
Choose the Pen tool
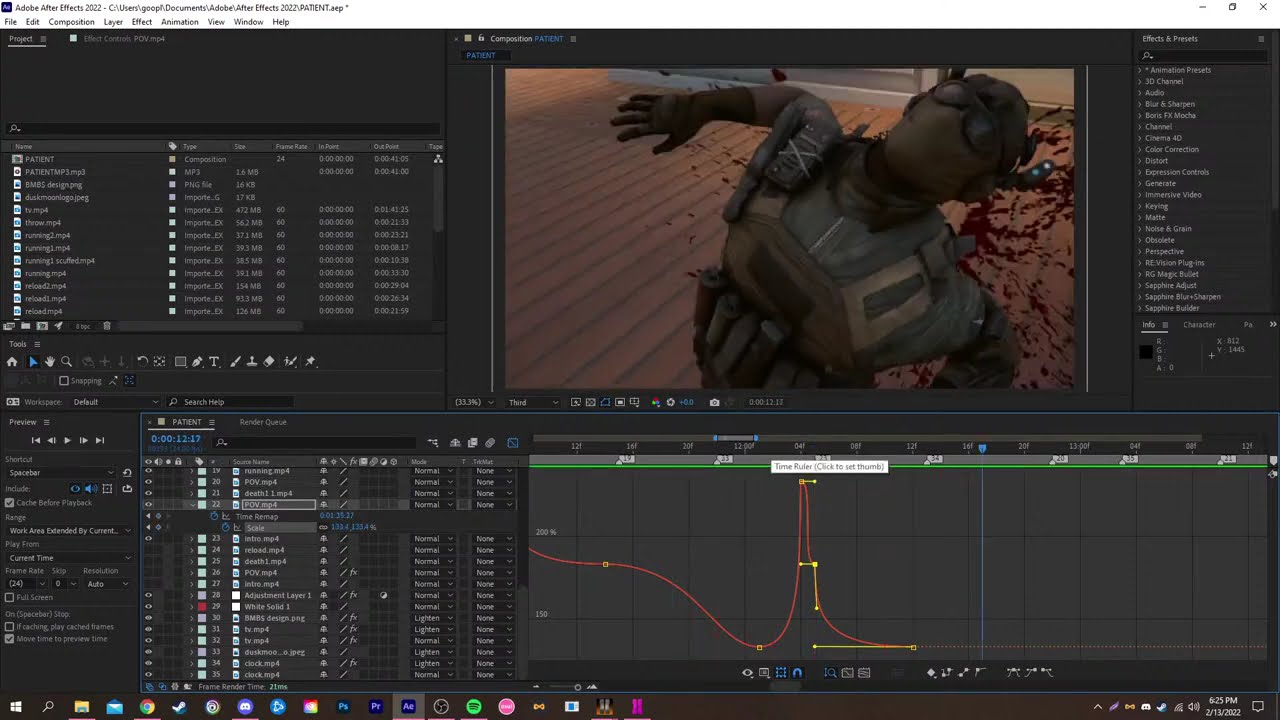click(197, 362)
